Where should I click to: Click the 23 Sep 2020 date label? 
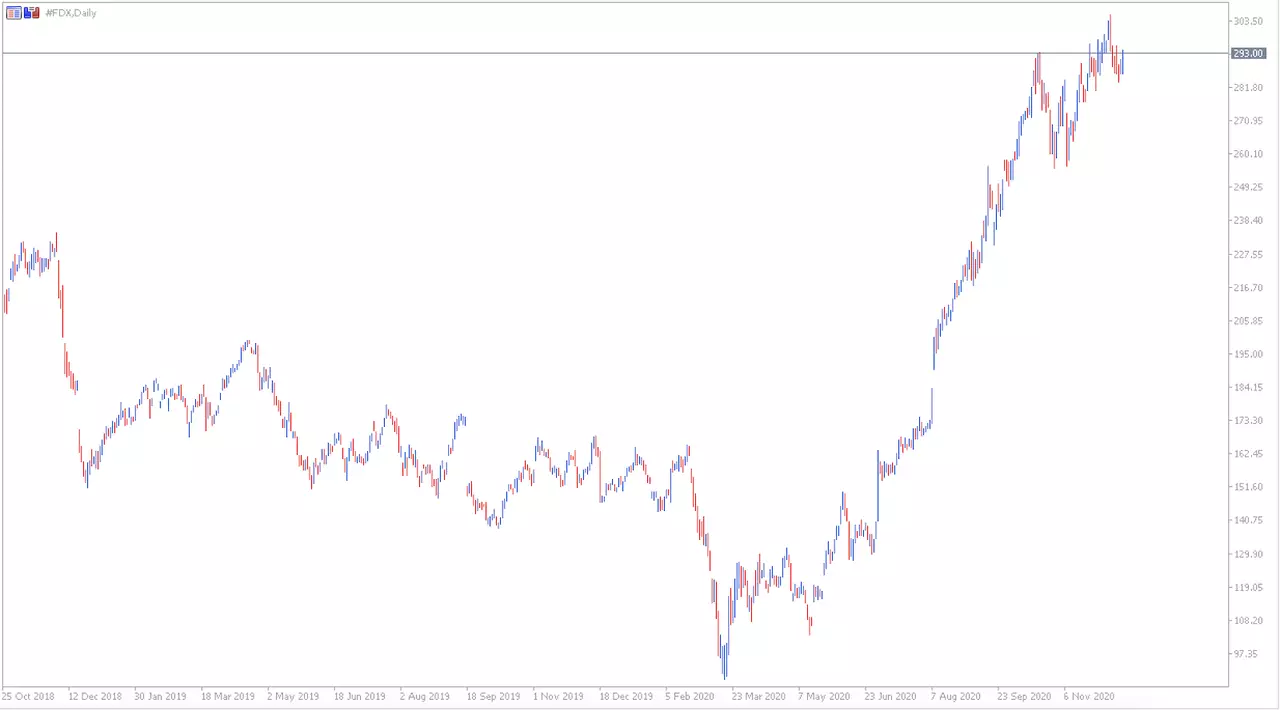[x=1024, y=696]
